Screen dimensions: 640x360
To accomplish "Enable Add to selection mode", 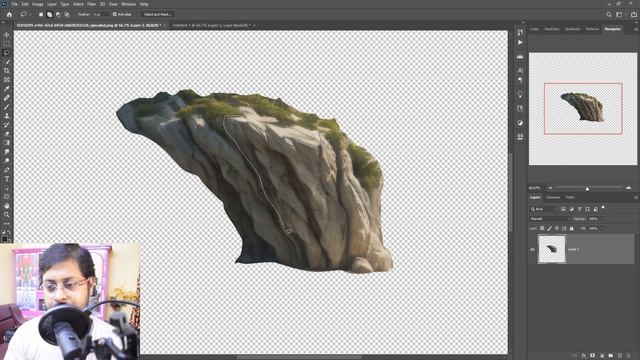I will (x=49, y=14).
